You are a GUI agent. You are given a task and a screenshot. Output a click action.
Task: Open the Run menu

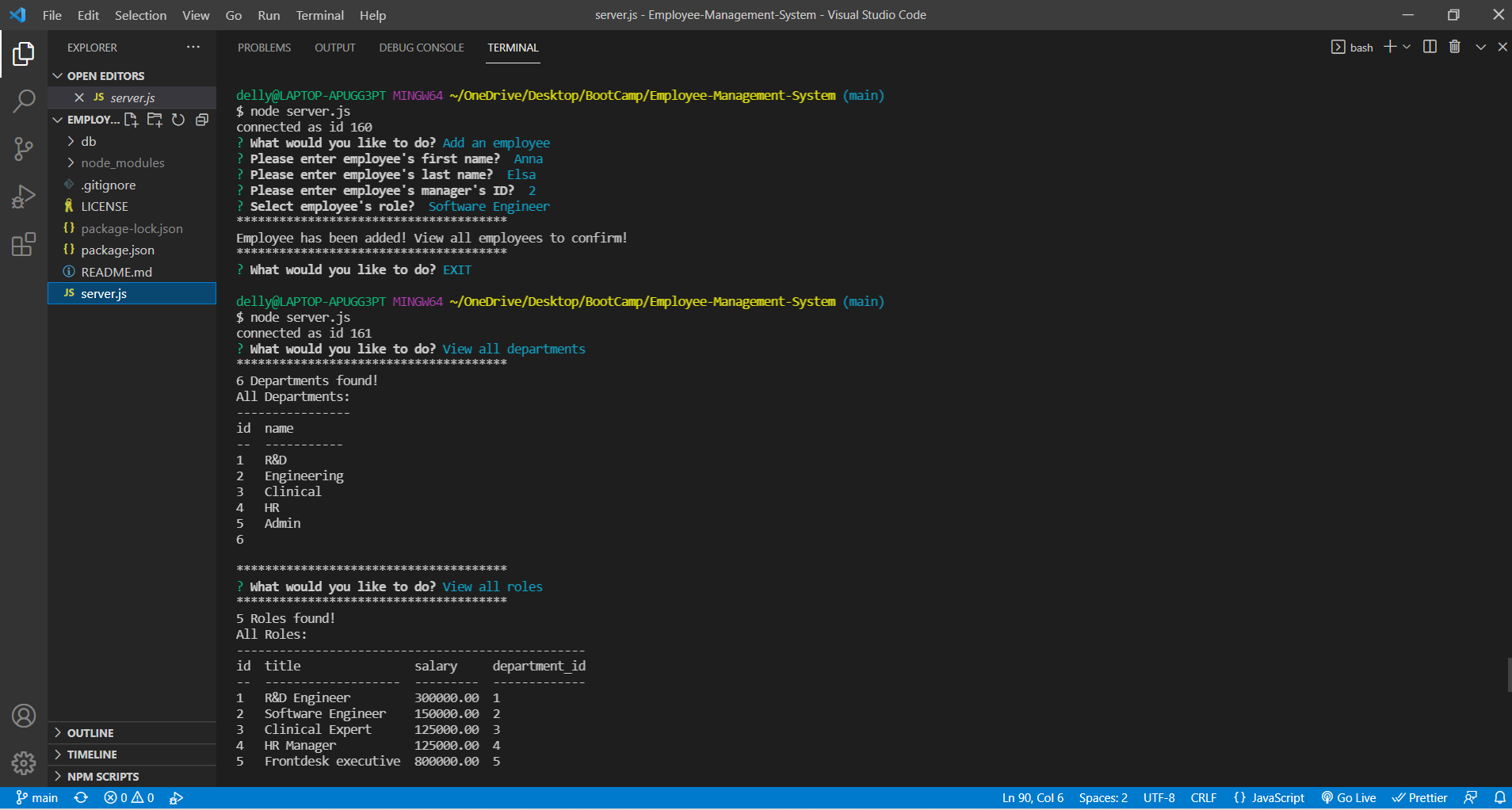(x=269, y=15)
